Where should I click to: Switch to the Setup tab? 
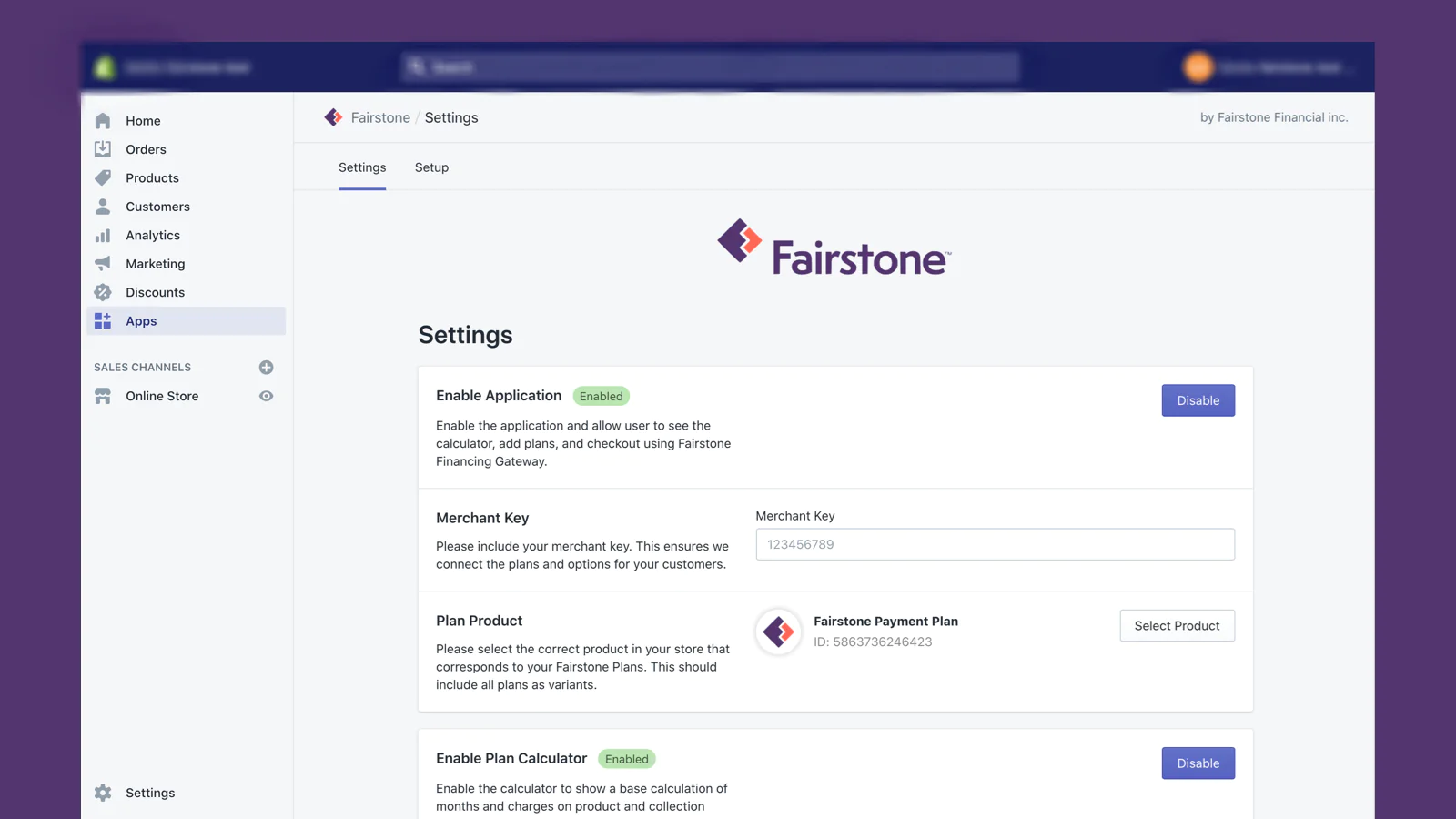[431, 167]
